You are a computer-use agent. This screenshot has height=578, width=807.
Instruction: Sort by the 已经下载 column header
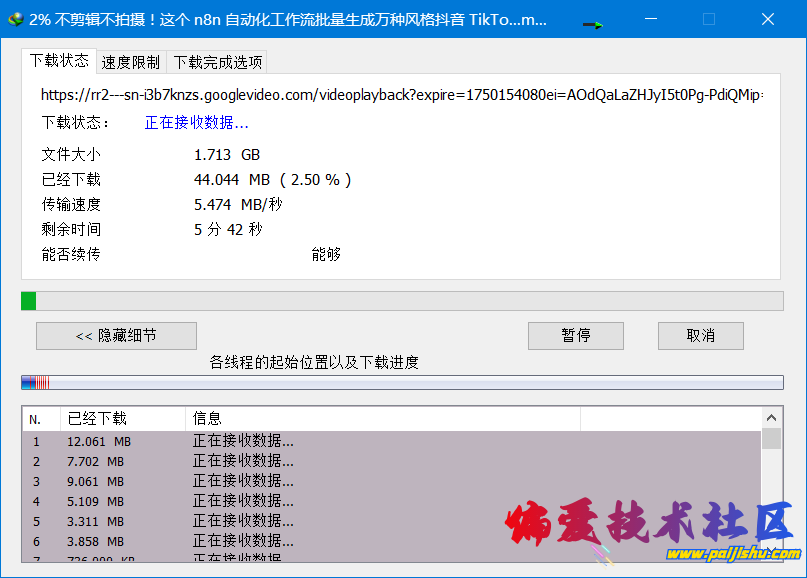pyautogui.click(x=123, y=419)
